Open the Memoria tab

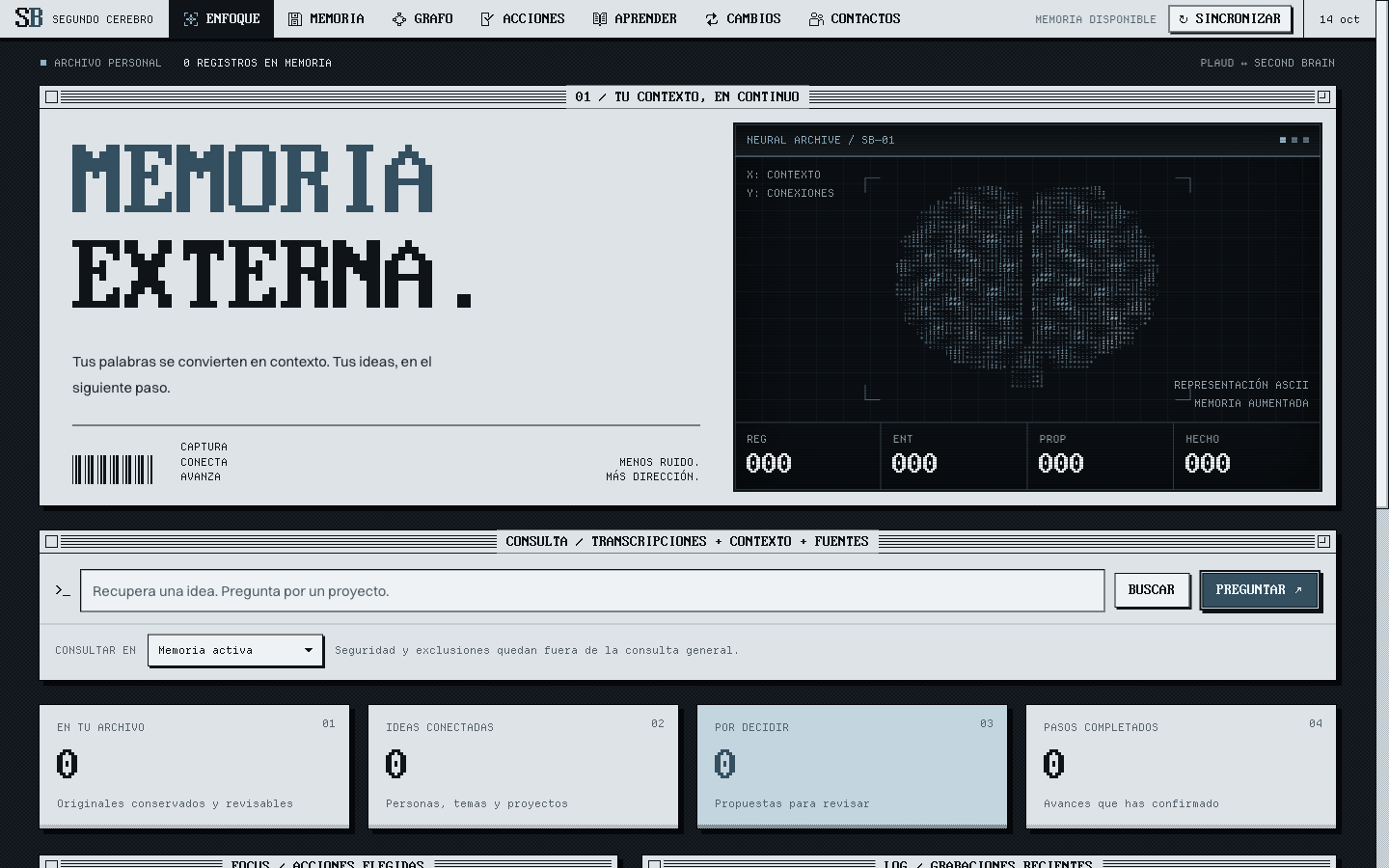click(x=326, y=19)
